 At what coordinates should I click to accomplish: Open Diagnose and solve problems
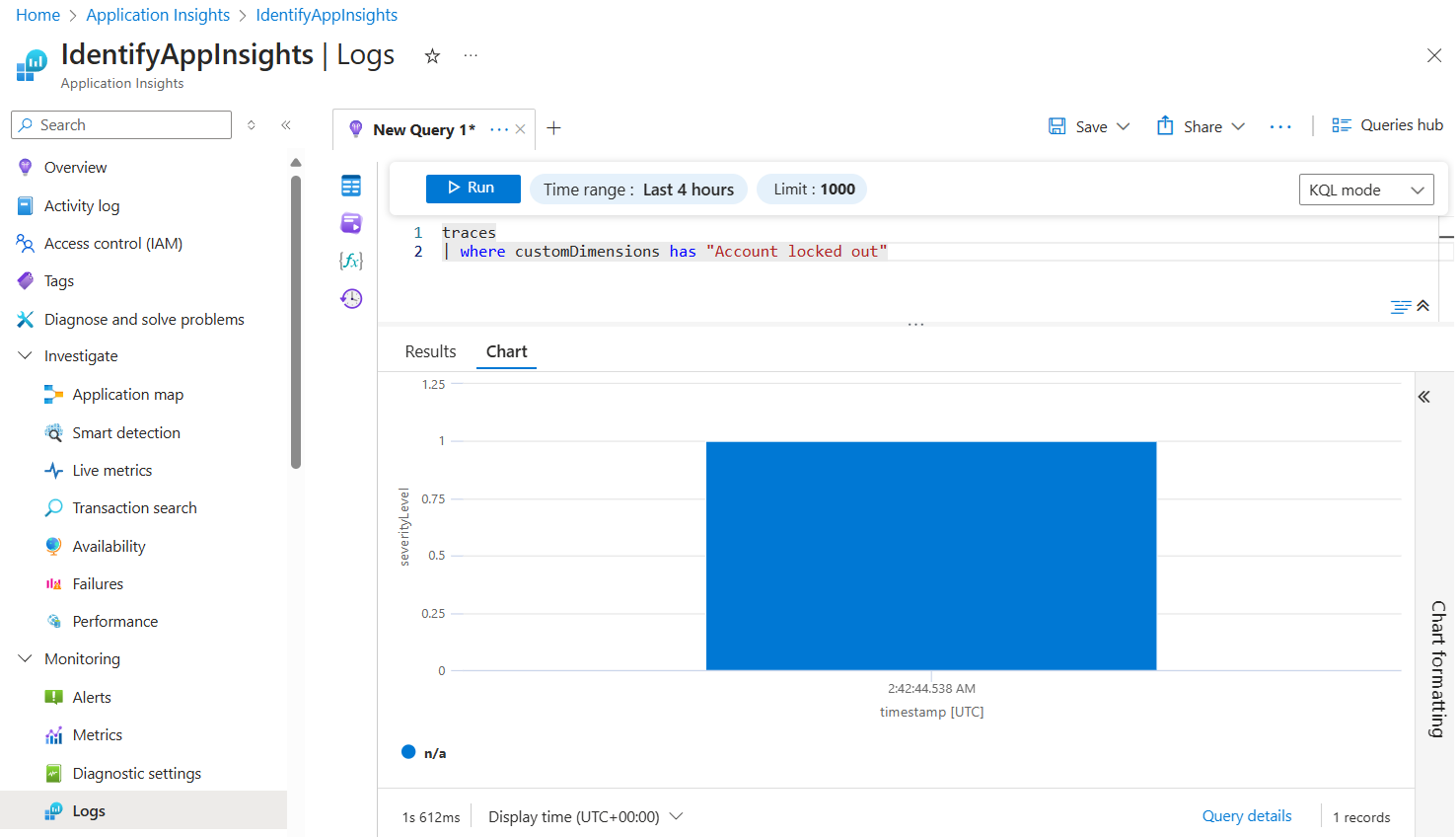[143, 319]
